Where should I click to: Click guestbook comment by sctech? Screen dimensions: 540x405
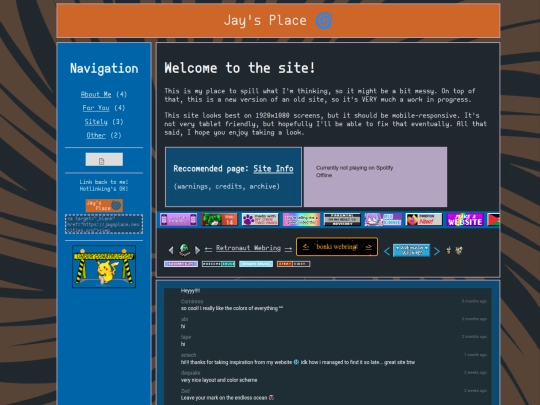[x=298, y=362]
